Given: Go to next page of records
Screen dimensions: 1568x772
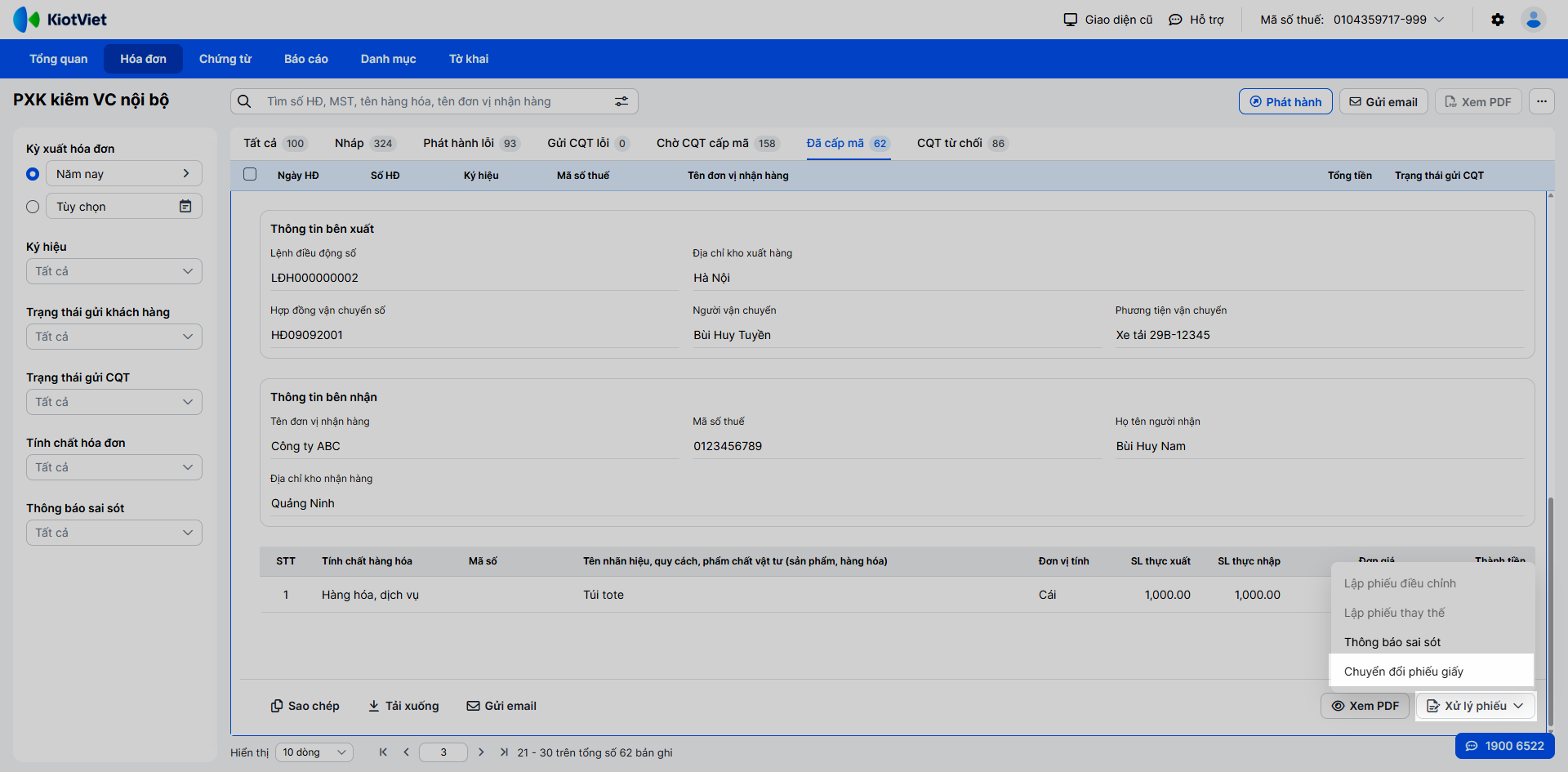Looking at the screenshot, I should (x=481, y=752).
